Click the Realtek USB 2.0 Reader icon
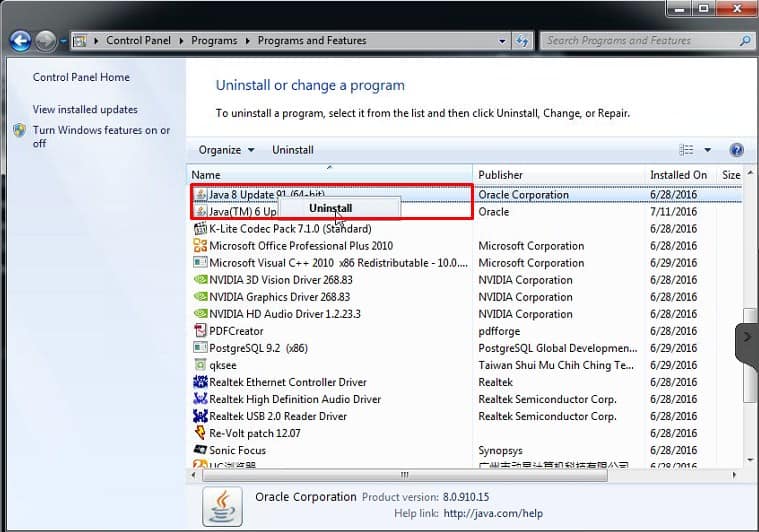This screenshot has height=532, width=759. click(x=200, y=416)
